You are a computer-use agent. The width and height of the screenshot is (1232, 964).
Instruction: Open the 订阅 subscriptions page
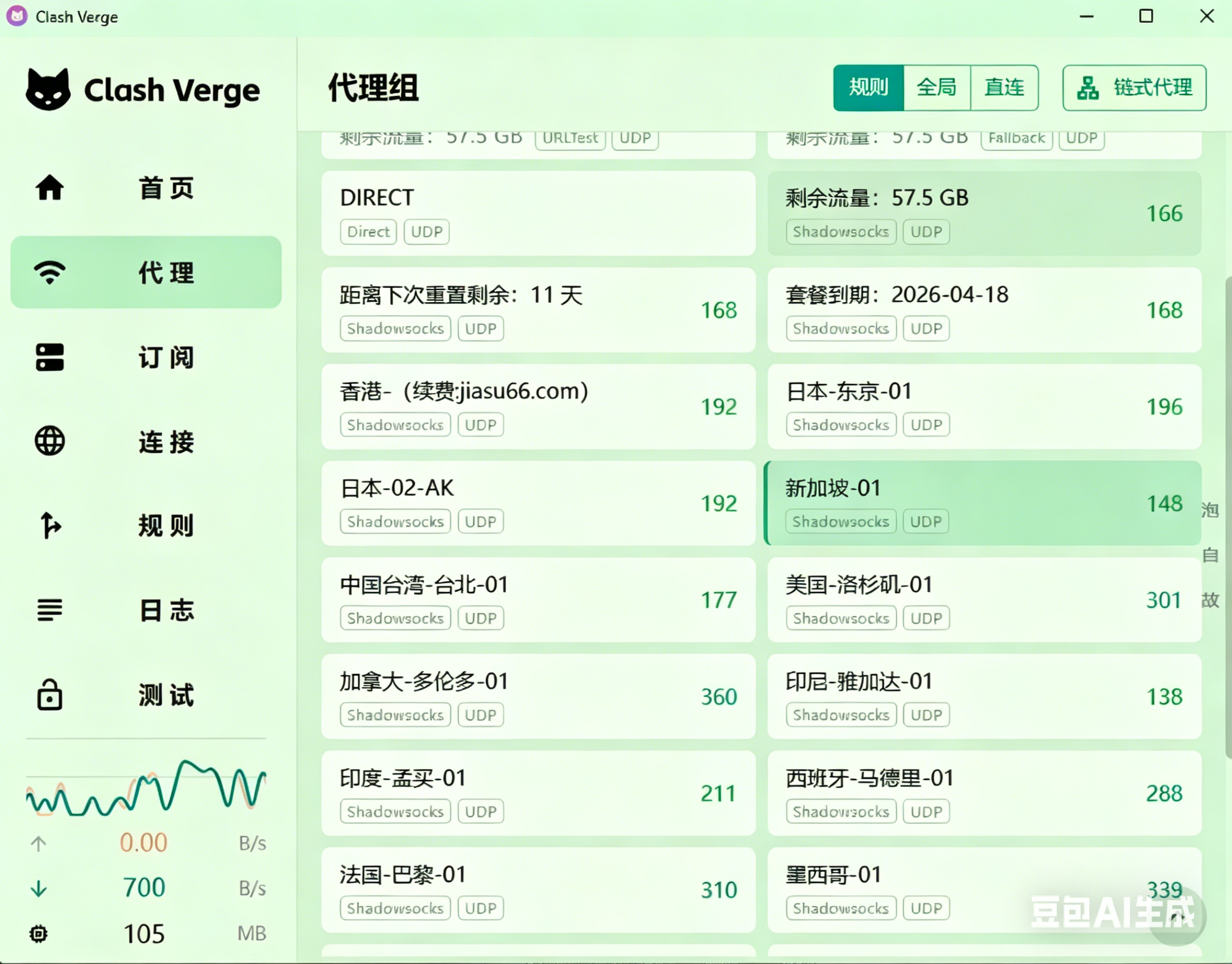146,357
